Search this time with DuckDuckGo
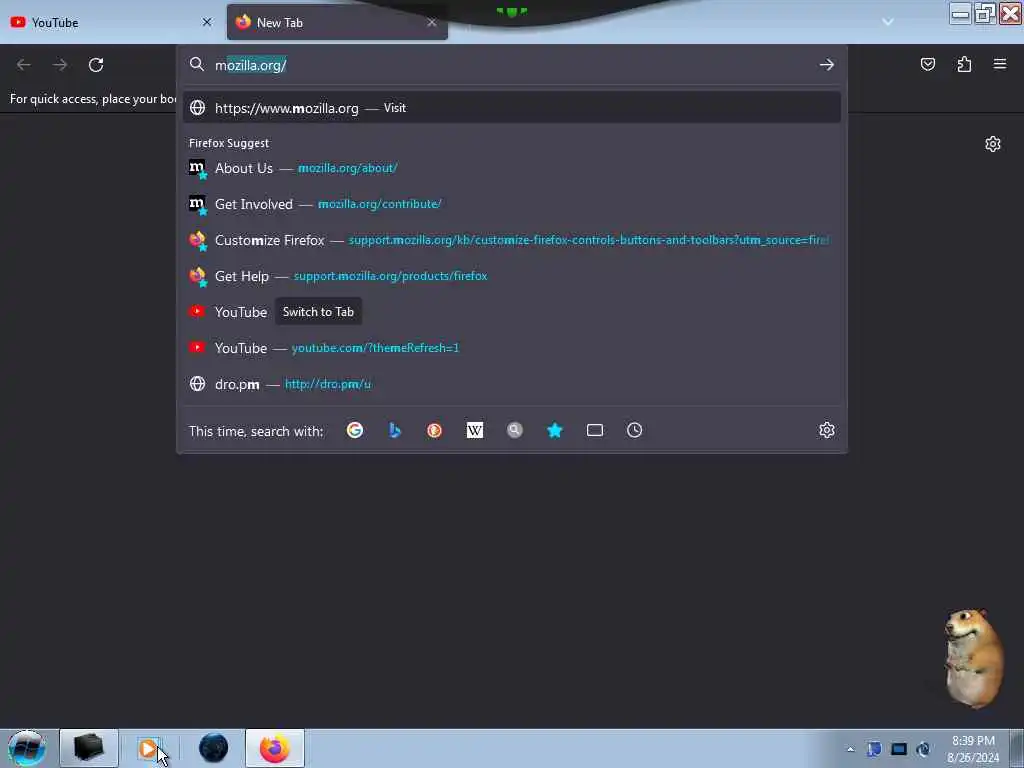This screenshot has height=768, width=1024. [x=434, y=430]
